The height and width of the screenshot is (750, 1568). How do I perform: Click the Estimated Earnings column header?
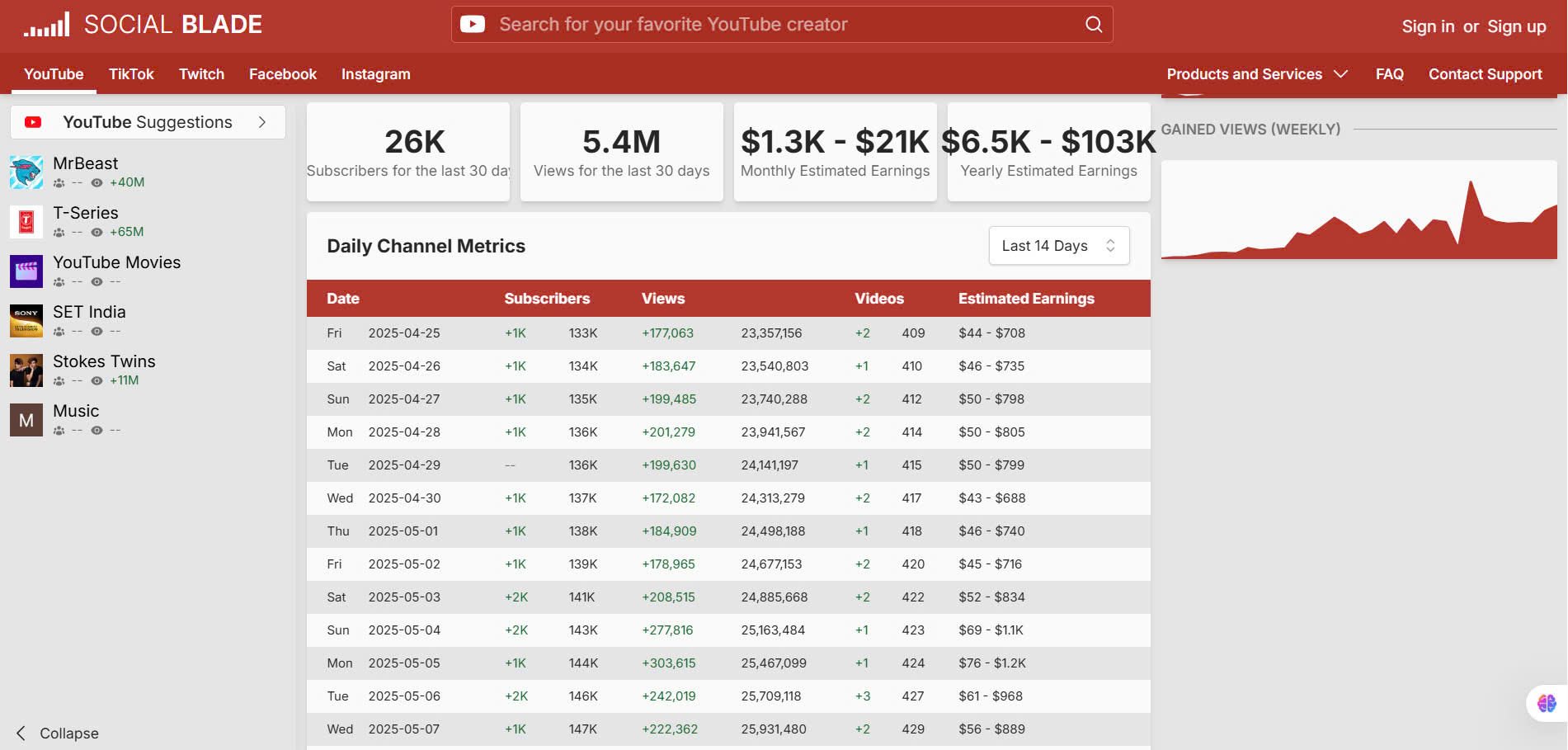pyautogui.click(x=1026, y=299)
